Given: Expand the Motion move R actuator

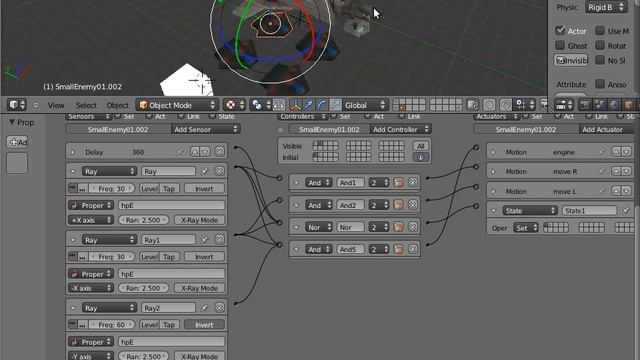Looking at the screenshot, I should [493, 171].
